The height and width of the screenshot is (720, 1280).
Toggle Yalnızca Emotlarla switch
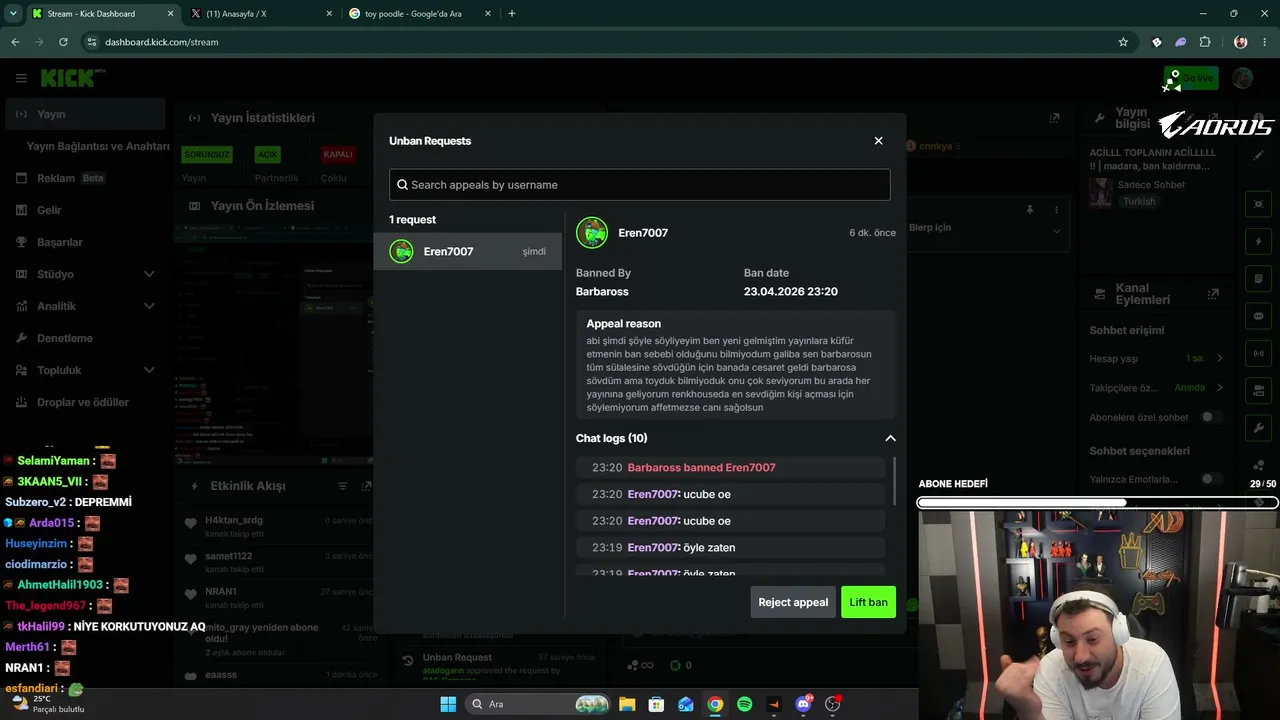[1211, 479]
